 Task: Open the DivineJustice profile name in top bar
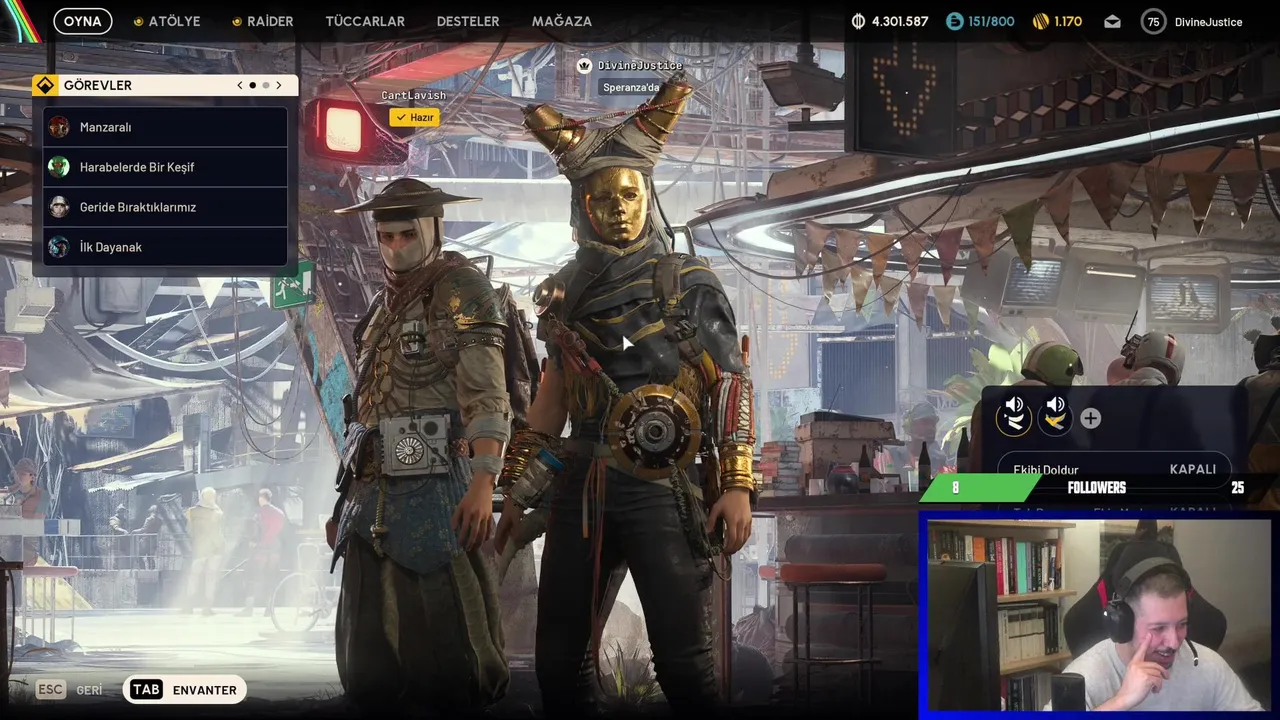tap(1208, 21)
